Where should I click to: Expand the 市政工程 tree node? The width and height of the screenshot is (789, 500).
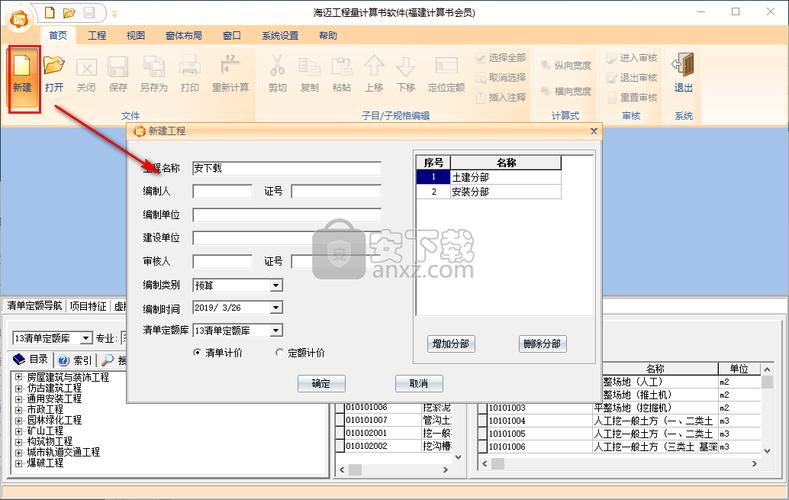(19, 409)
